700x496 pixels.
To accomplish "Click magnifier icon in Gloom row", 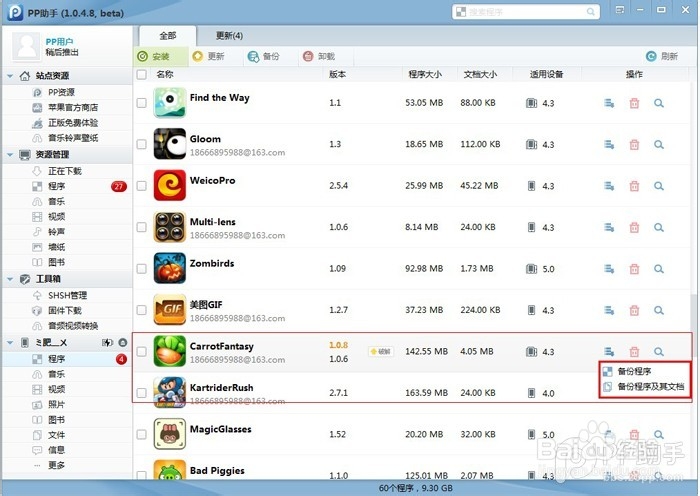I will coord(658,145).
